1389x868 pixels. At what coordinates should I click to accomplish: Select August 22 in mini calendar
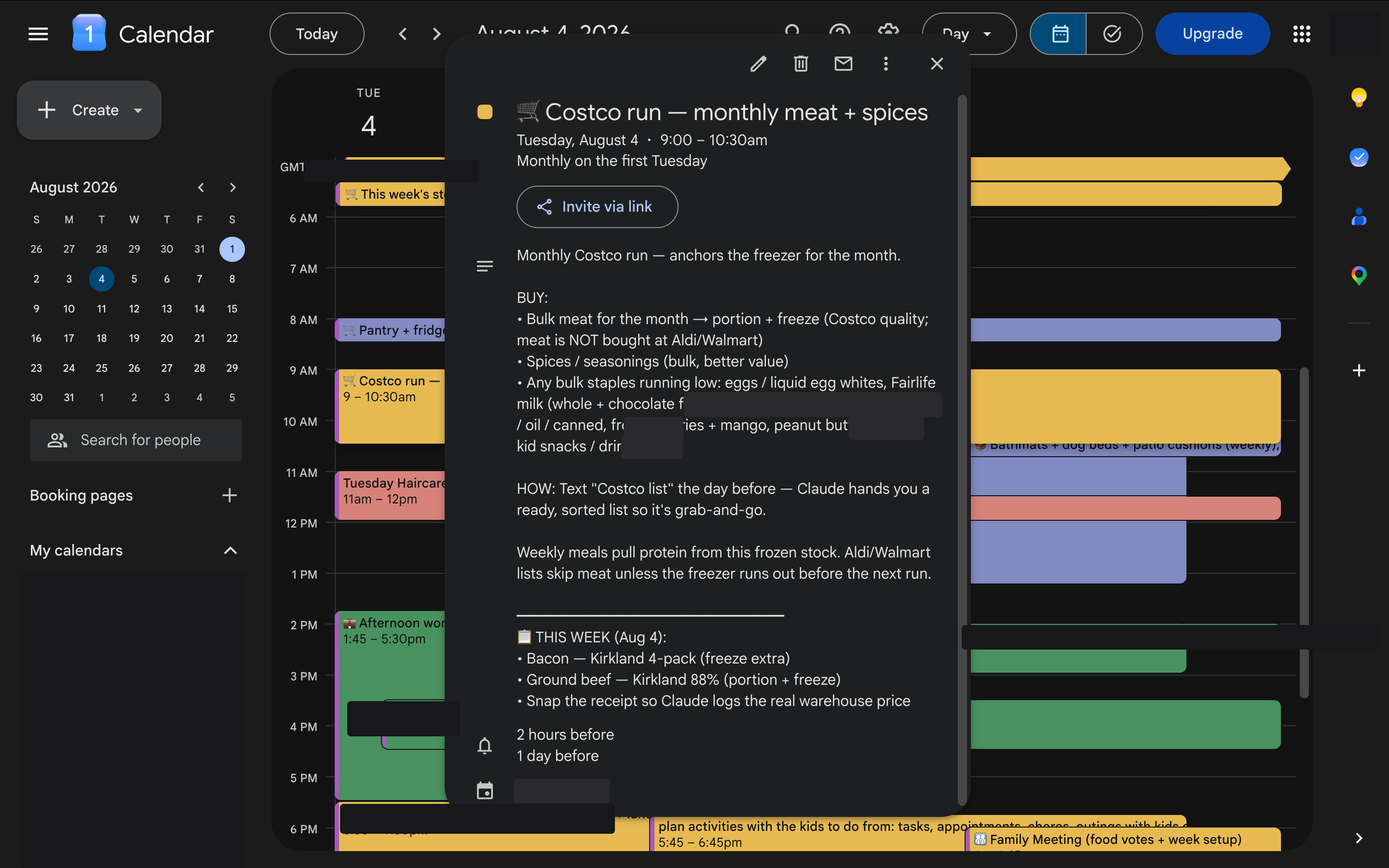232,338
